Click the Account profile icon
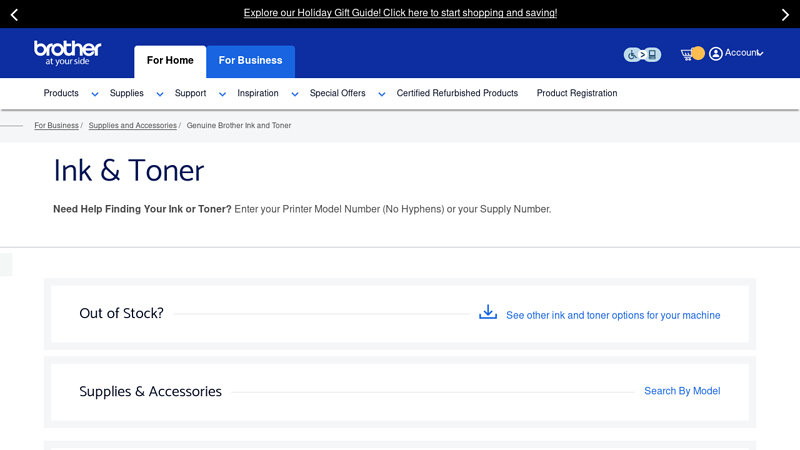This screenshot has width=800, height=450. pos(716,53)
